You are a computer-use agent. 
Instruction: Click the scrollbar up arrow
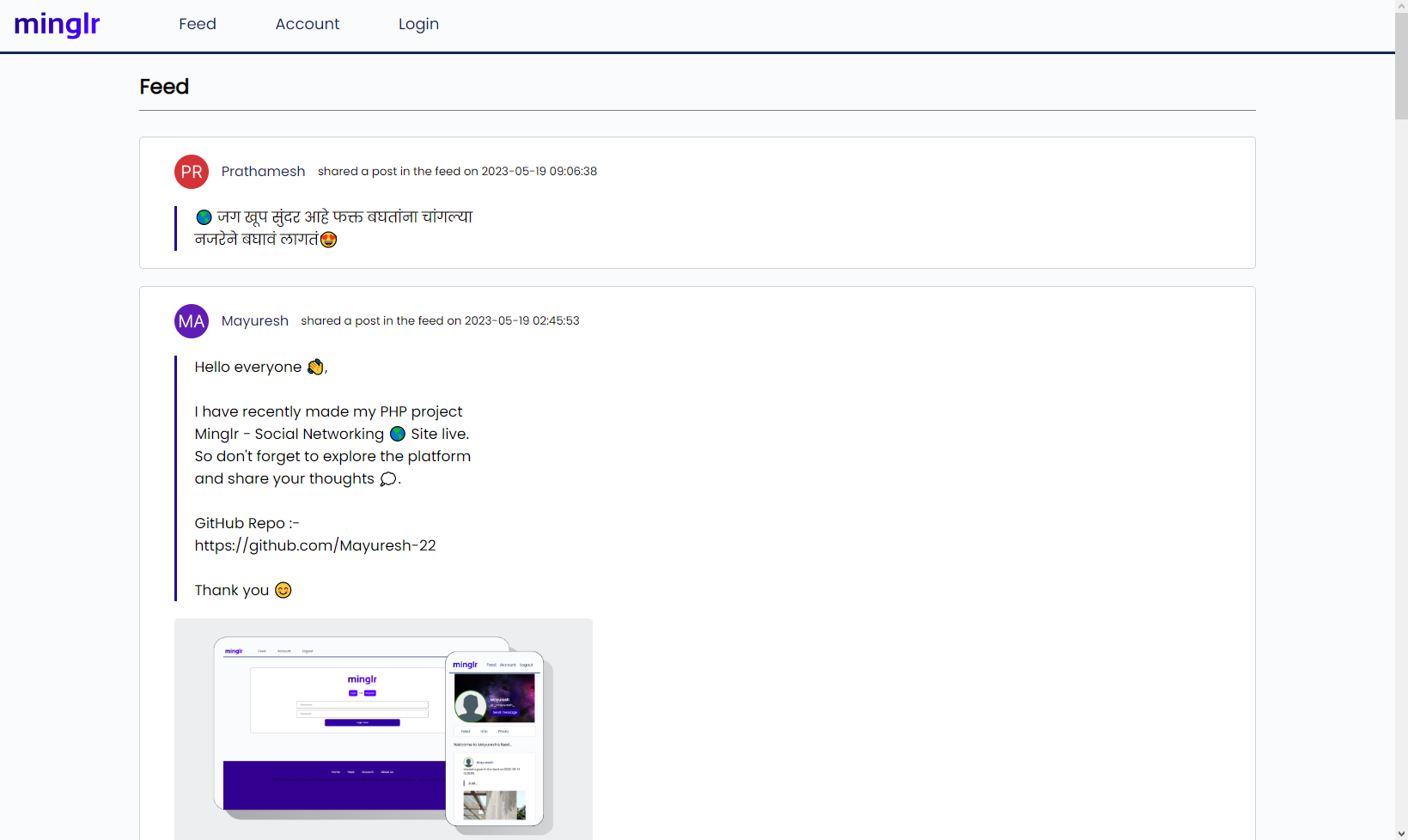click(1401, 6)
